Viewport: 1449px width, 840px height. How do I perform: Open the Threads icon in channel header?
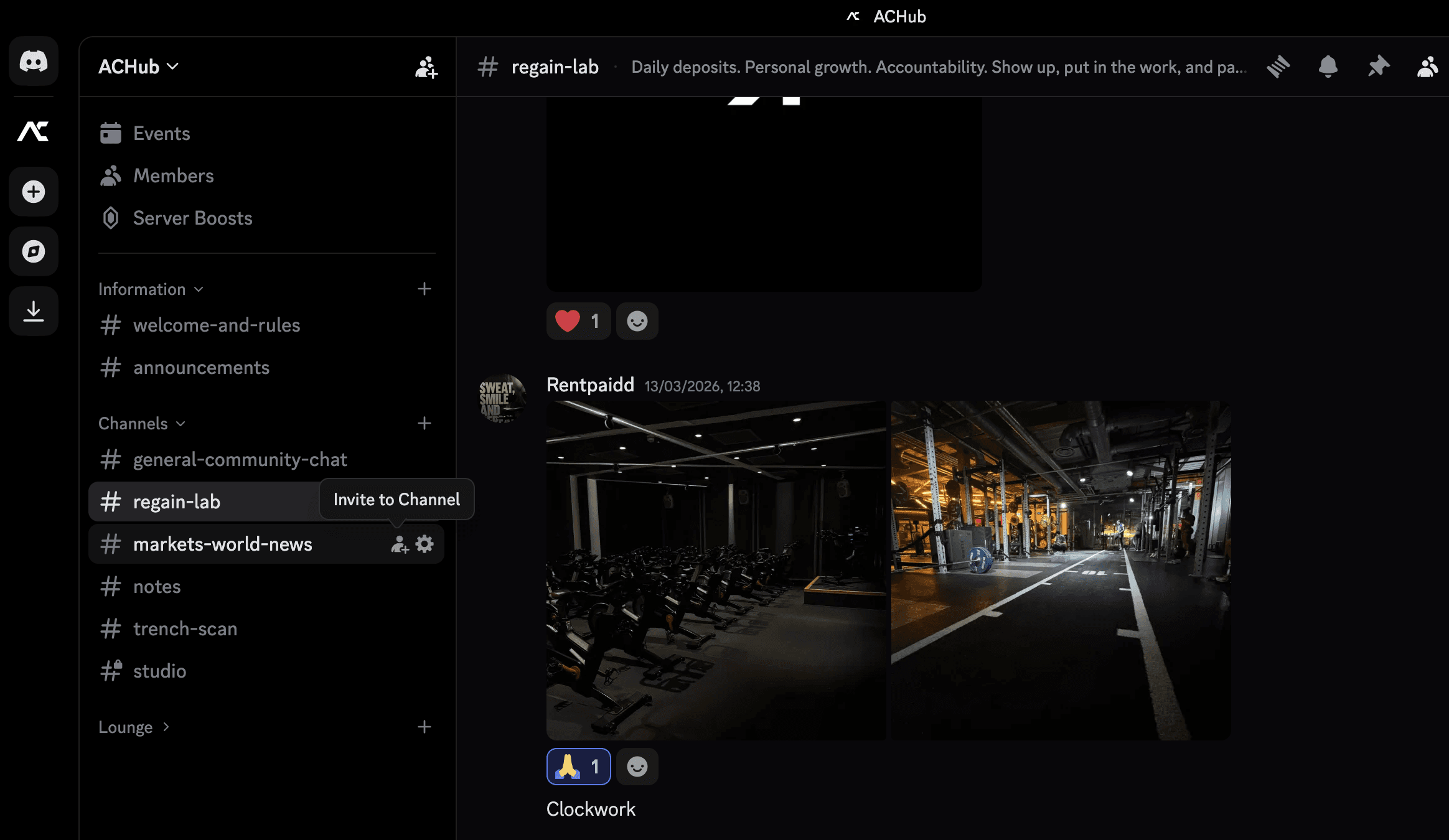pyautogui.click(x=1278, y=67)
